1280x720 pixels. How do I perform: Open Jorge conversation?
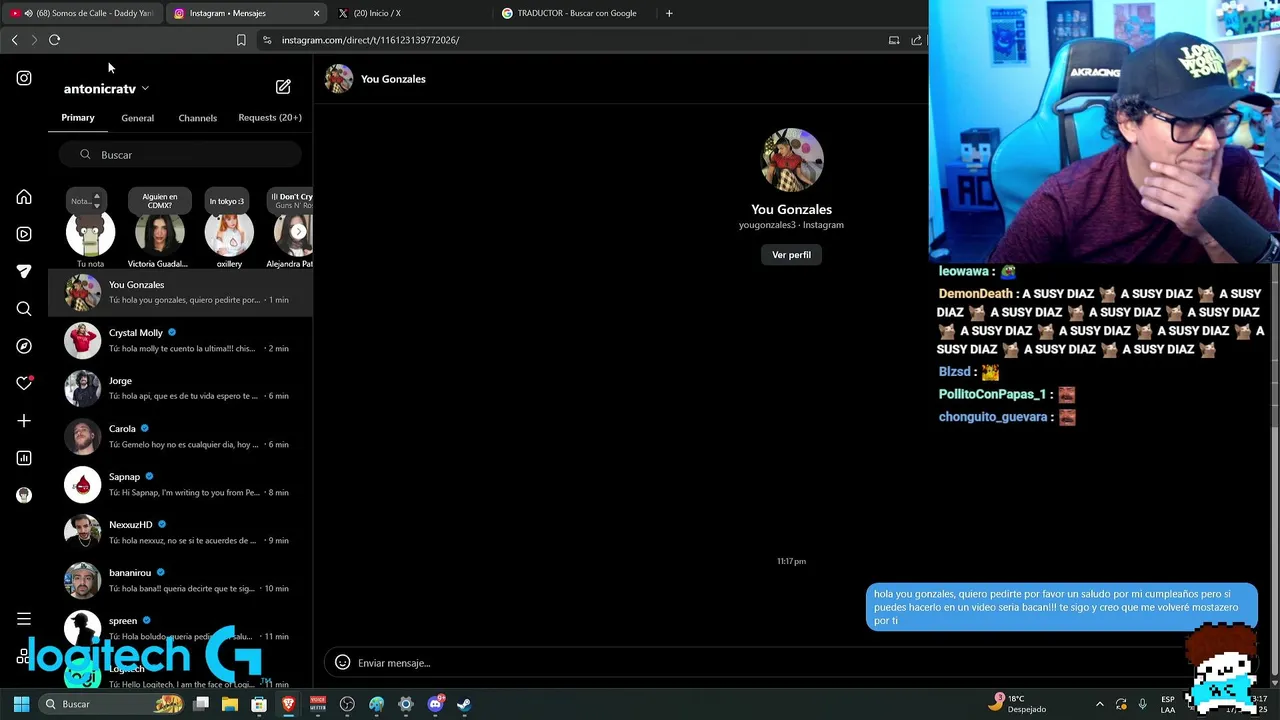click(180, 388)
